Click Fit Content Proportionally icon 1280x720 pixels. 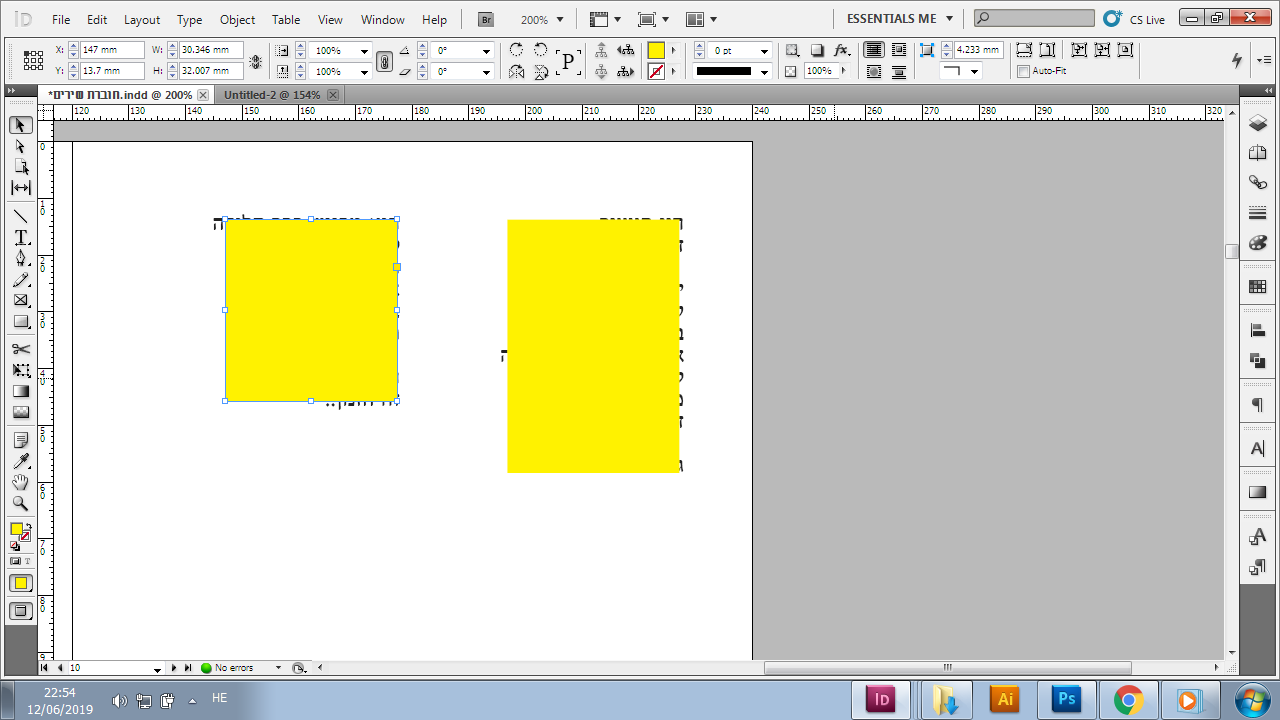pyautogui.click(x=1047, y=50)
